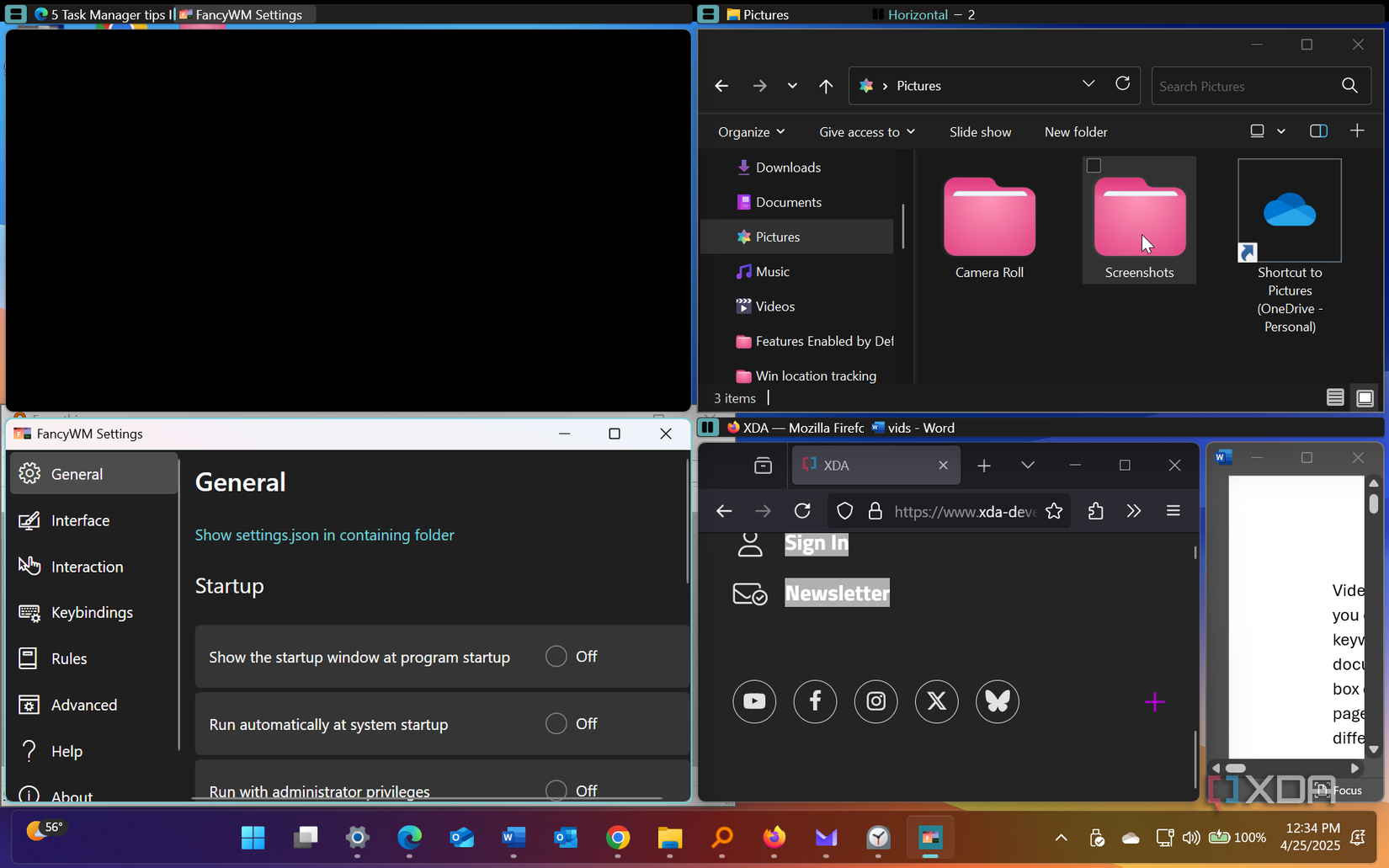Expand the 'Give access to' dropdown
This screenshot has height=868, width=1389.
(866, 131)
